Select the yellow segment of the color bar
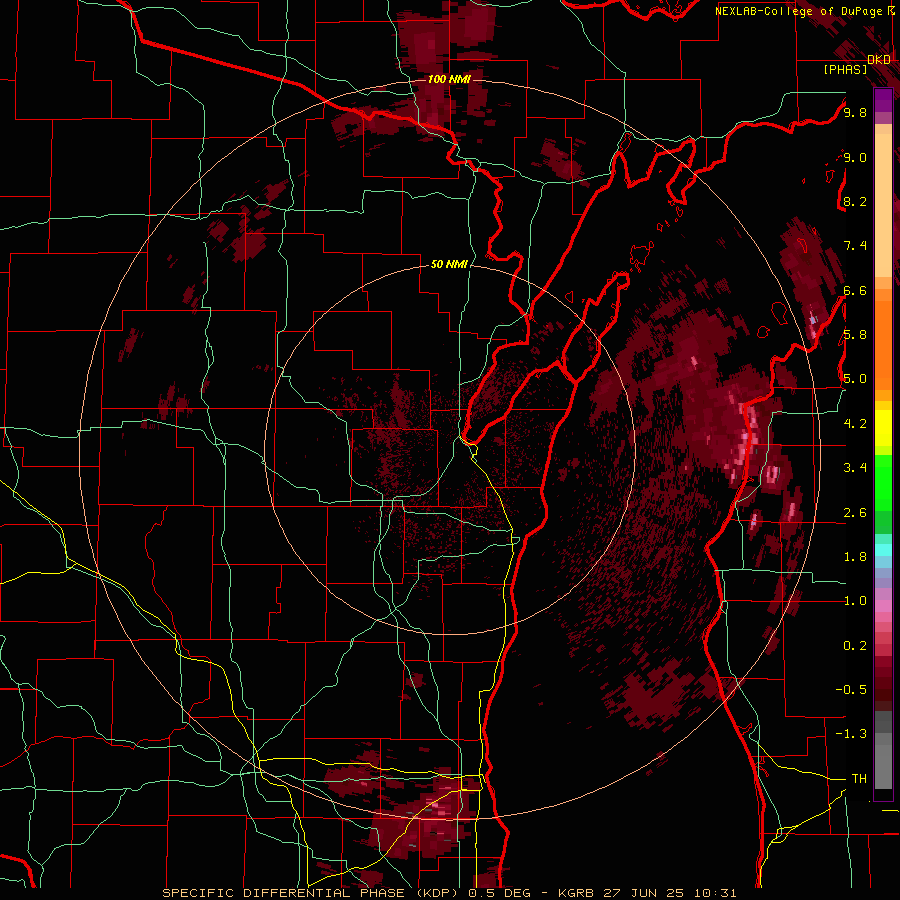This screenshot has height=900, width=900. click(x=883, y=428)
